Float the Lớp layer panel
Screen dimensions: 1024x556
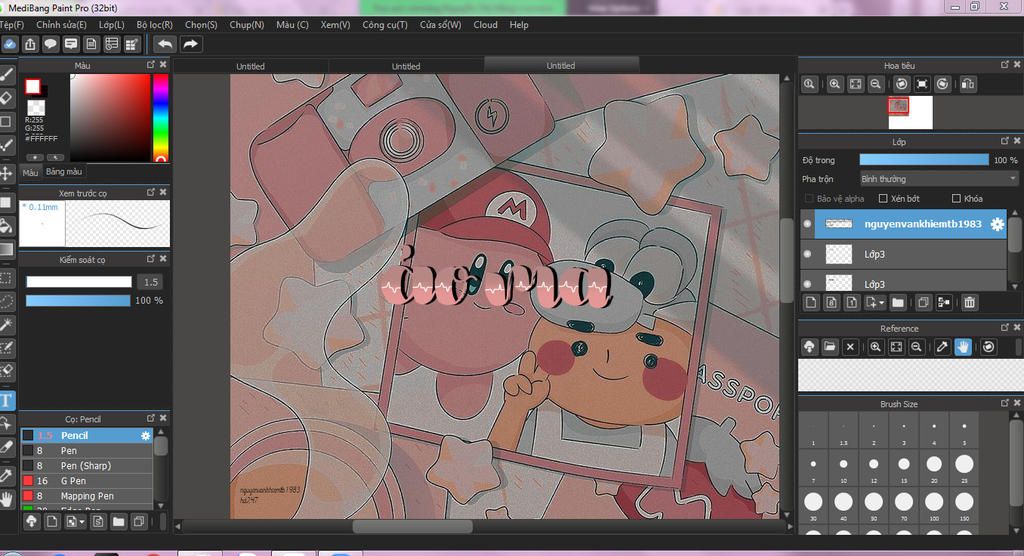(1004, 140)
